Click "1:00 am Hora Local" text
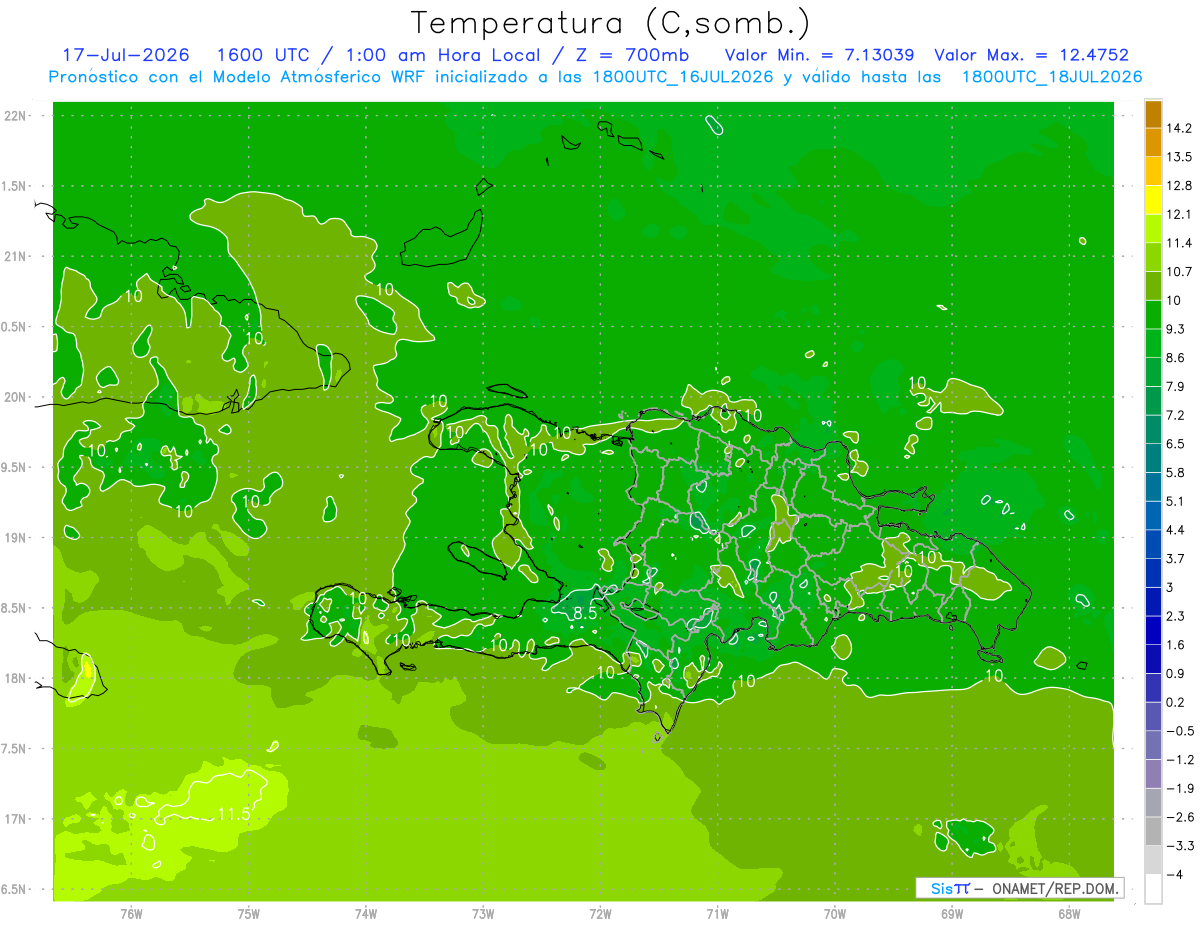The image size is (1200, 927). click(441, 55)
